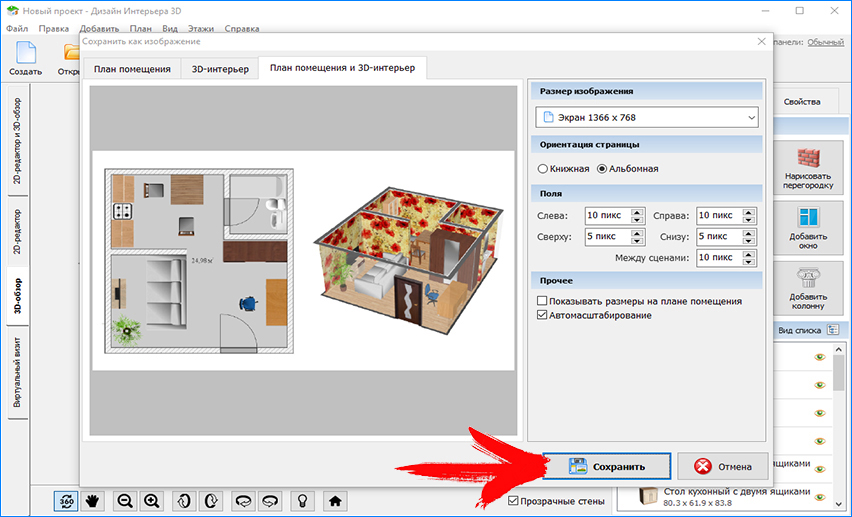Click object list scrollbar down arrow
Viewport: 852px width, 517px height.
click(x=839, y=504)
